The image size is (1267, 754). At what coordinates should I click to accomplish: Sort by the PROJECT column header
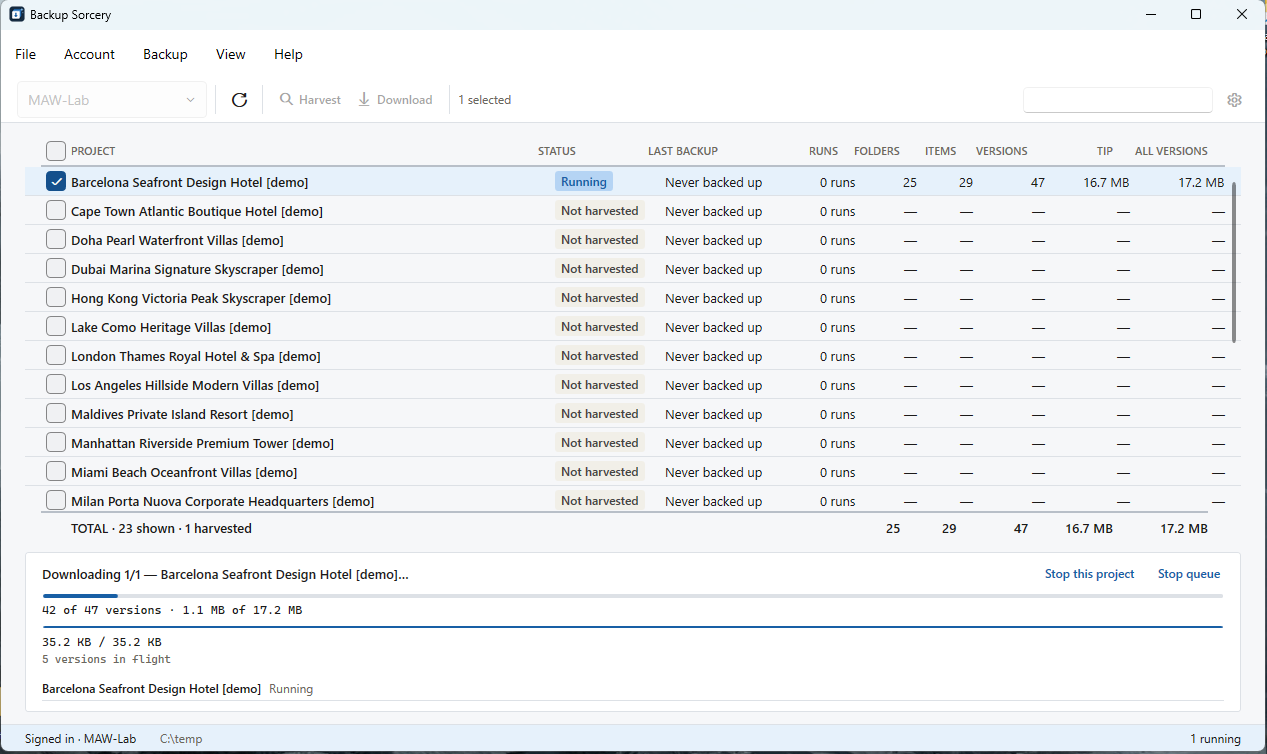[x=93, y=151]
